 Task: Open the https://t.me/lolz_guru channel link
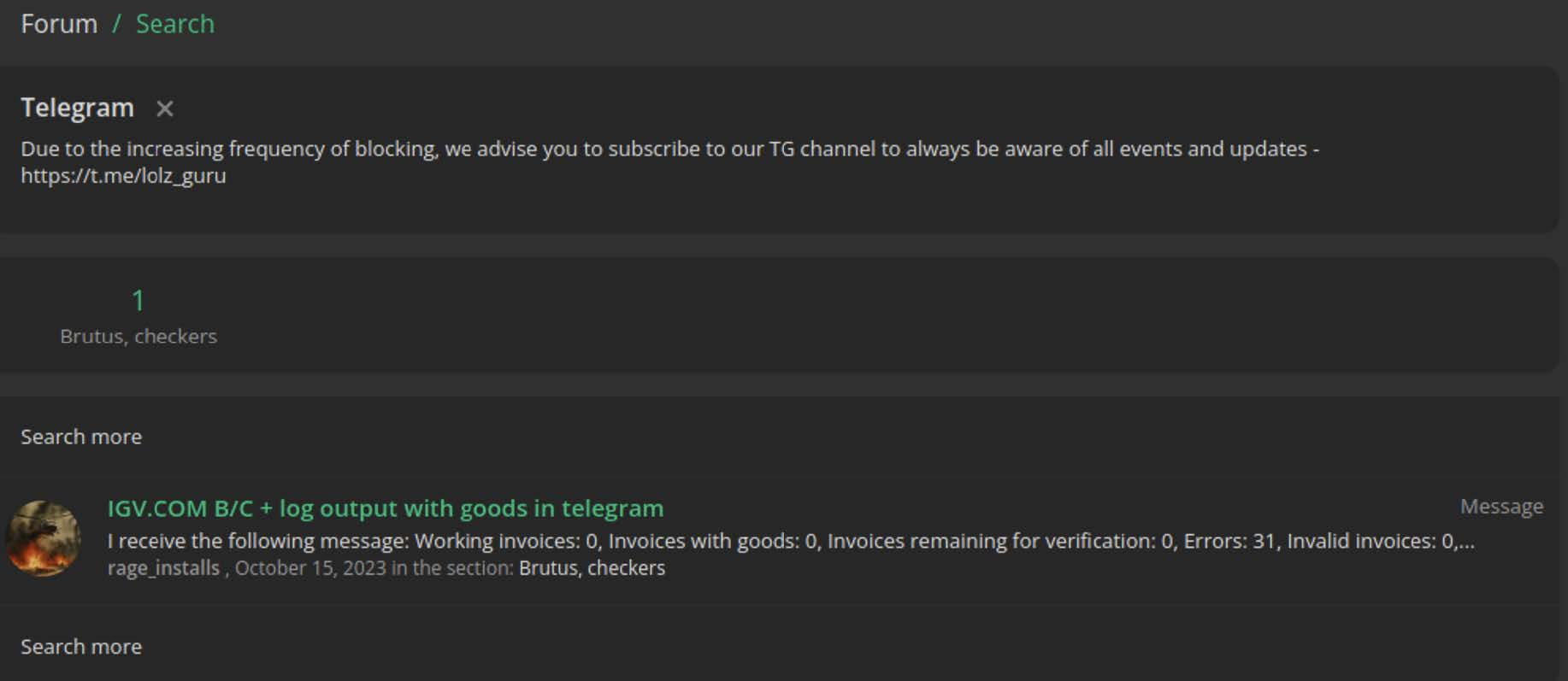(123, 175)
